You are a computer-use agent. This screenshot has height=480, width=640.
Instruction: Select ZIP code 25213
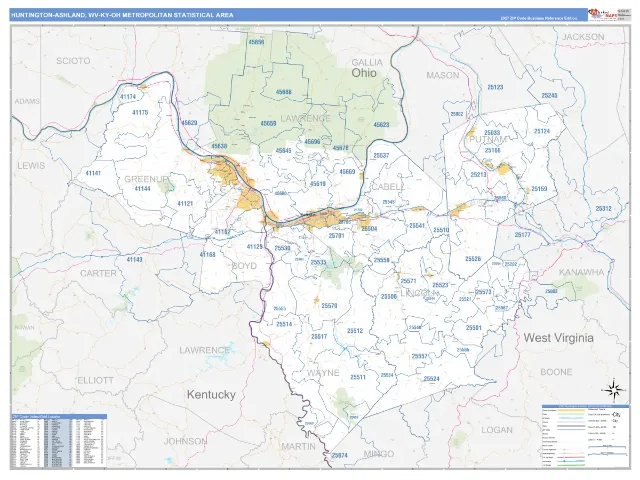pos(478,175)
